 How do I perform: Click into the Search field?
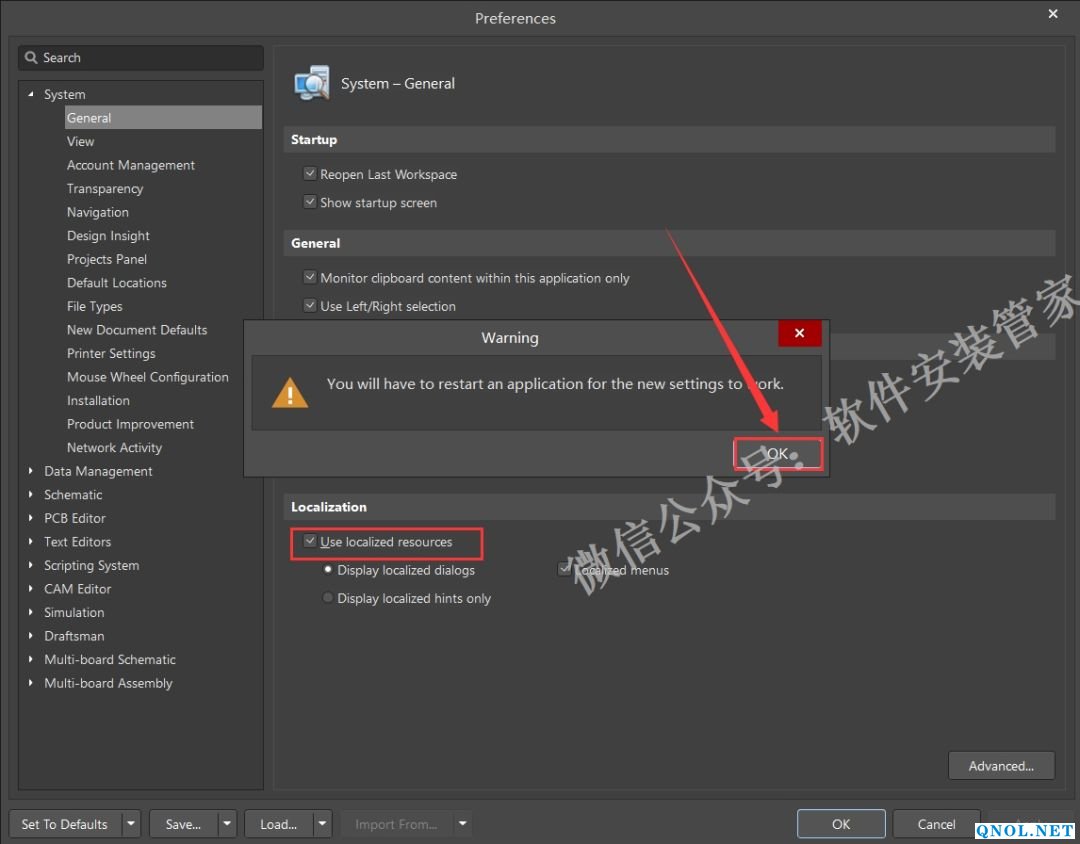[150, 58]
